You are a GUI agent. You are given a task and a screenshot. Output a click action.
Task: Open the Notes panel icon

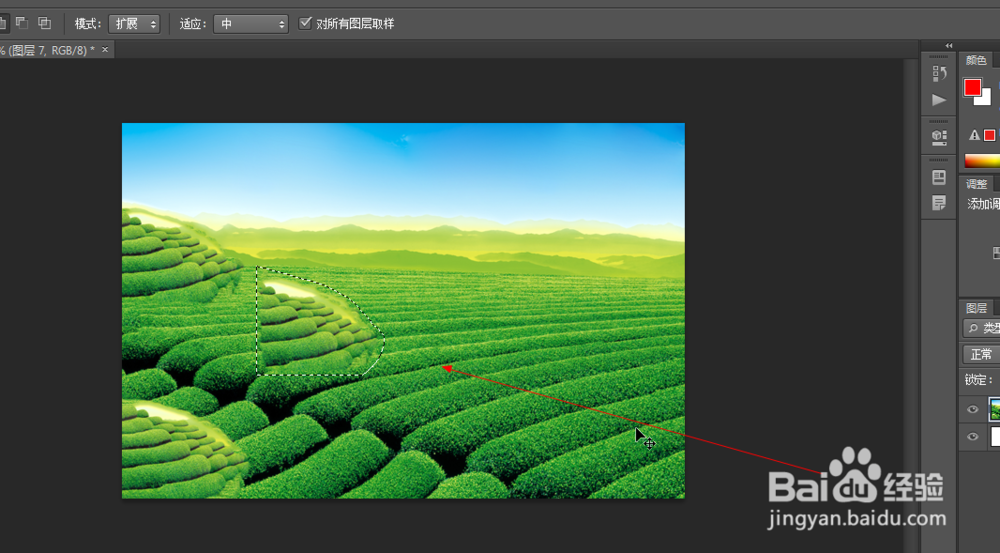point(939,203)
